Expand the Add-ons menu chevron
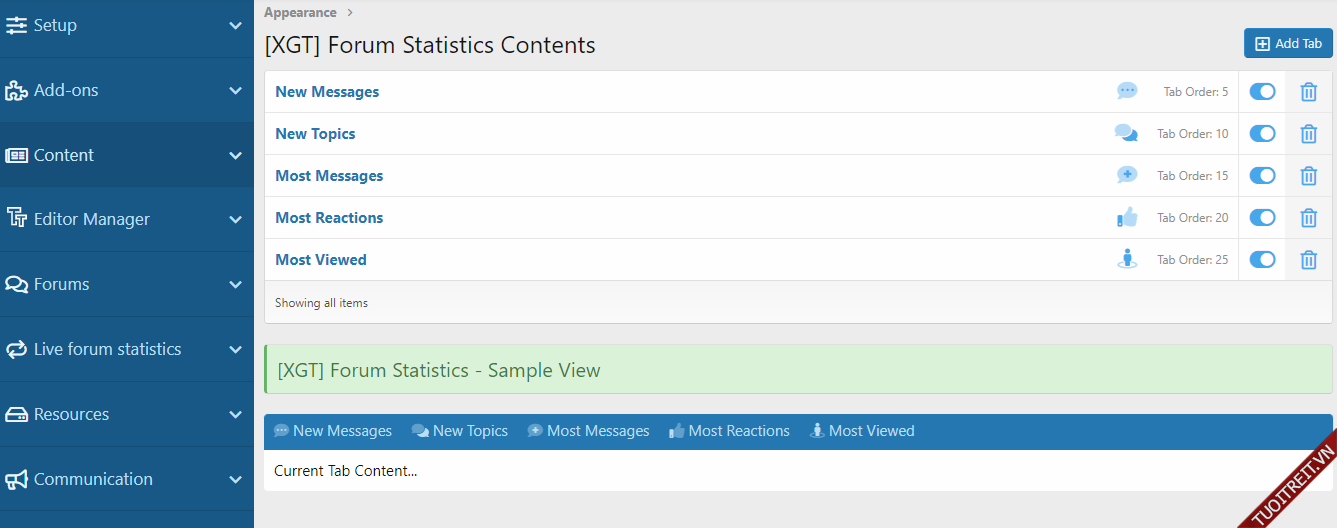 [235, 90]
